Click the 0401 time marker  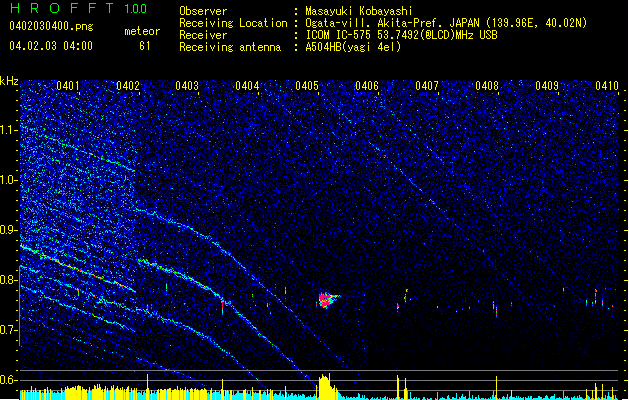(x=68, y=86)
